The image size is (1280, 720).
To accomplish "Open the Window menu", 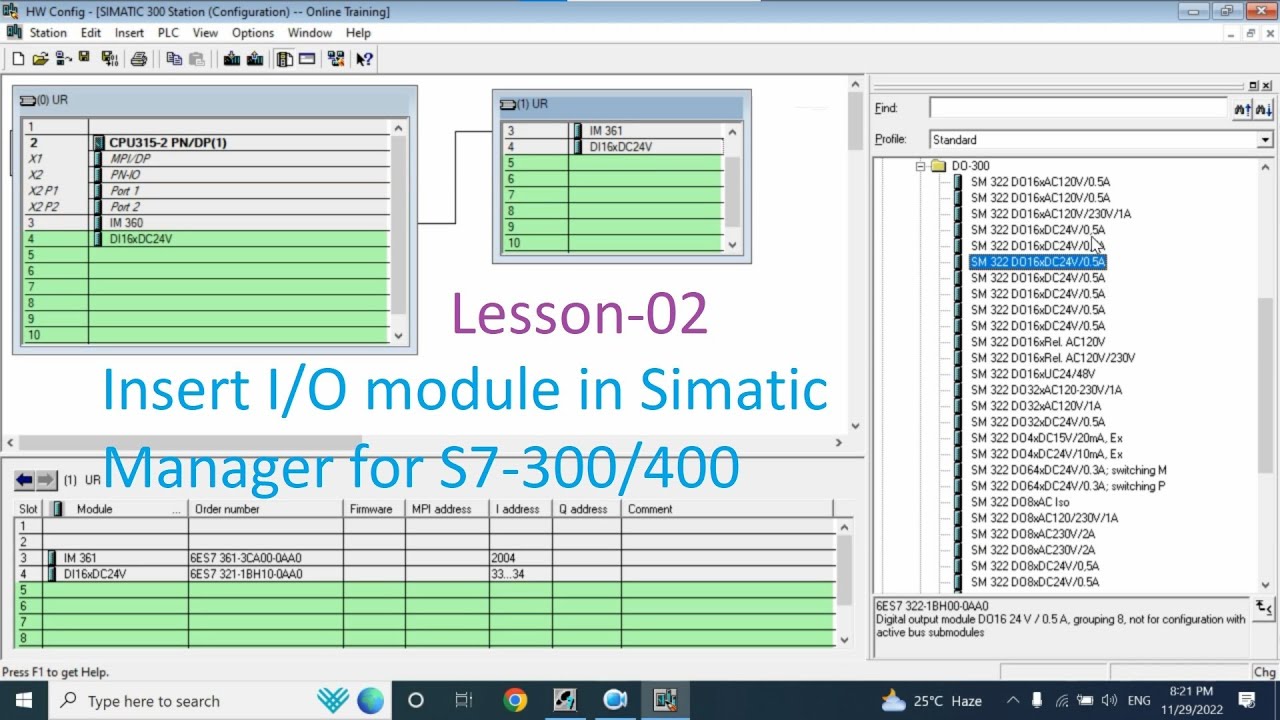I will pyautogui.click(x=310, y=32).
